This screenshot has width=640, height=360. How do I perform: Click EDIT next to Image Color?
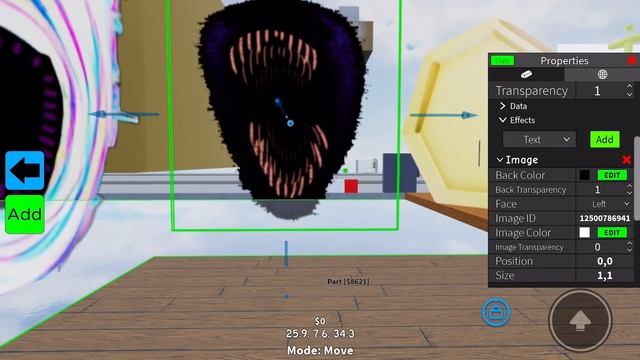click(612, 232)
